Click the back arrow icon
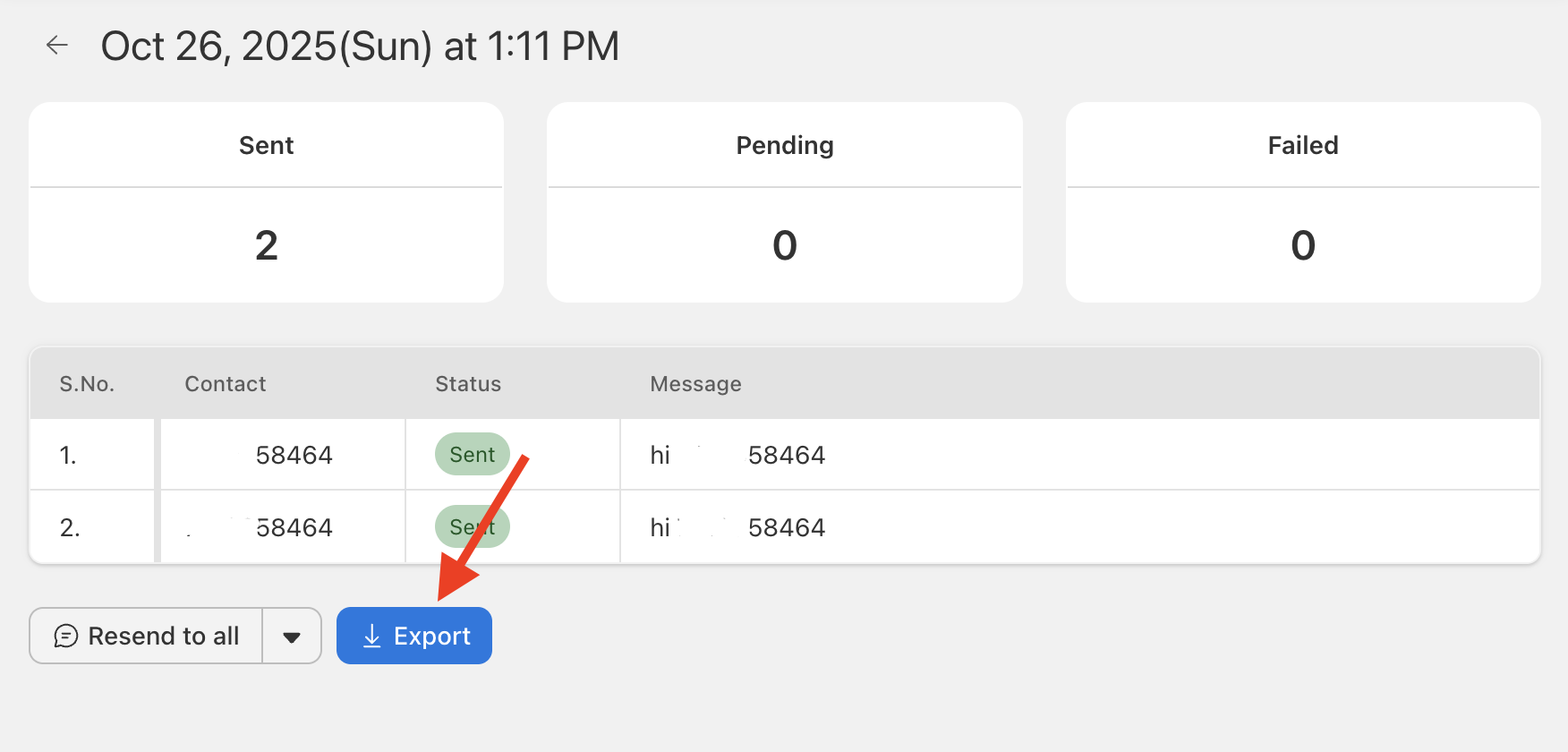The image size is (1568, 752). click(x=57, y=46)
